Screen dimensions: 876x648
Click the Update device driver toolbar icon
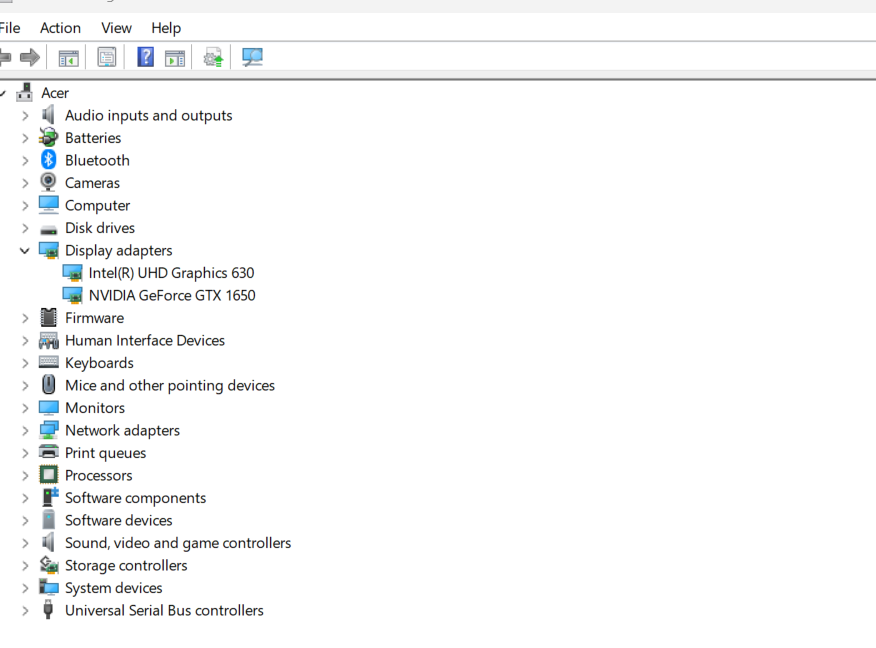pos(213,57)
